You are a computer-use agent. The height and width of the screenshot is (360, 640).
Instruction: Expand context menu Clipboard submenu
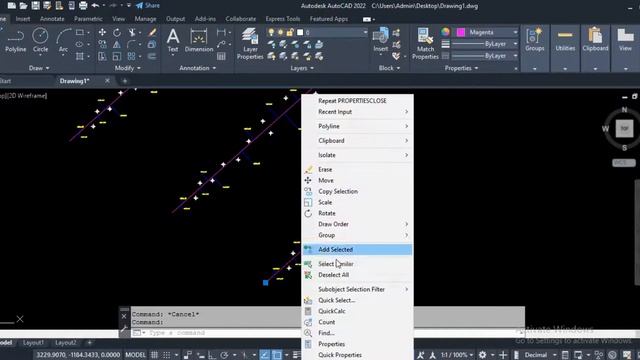(x=358, y=141)
